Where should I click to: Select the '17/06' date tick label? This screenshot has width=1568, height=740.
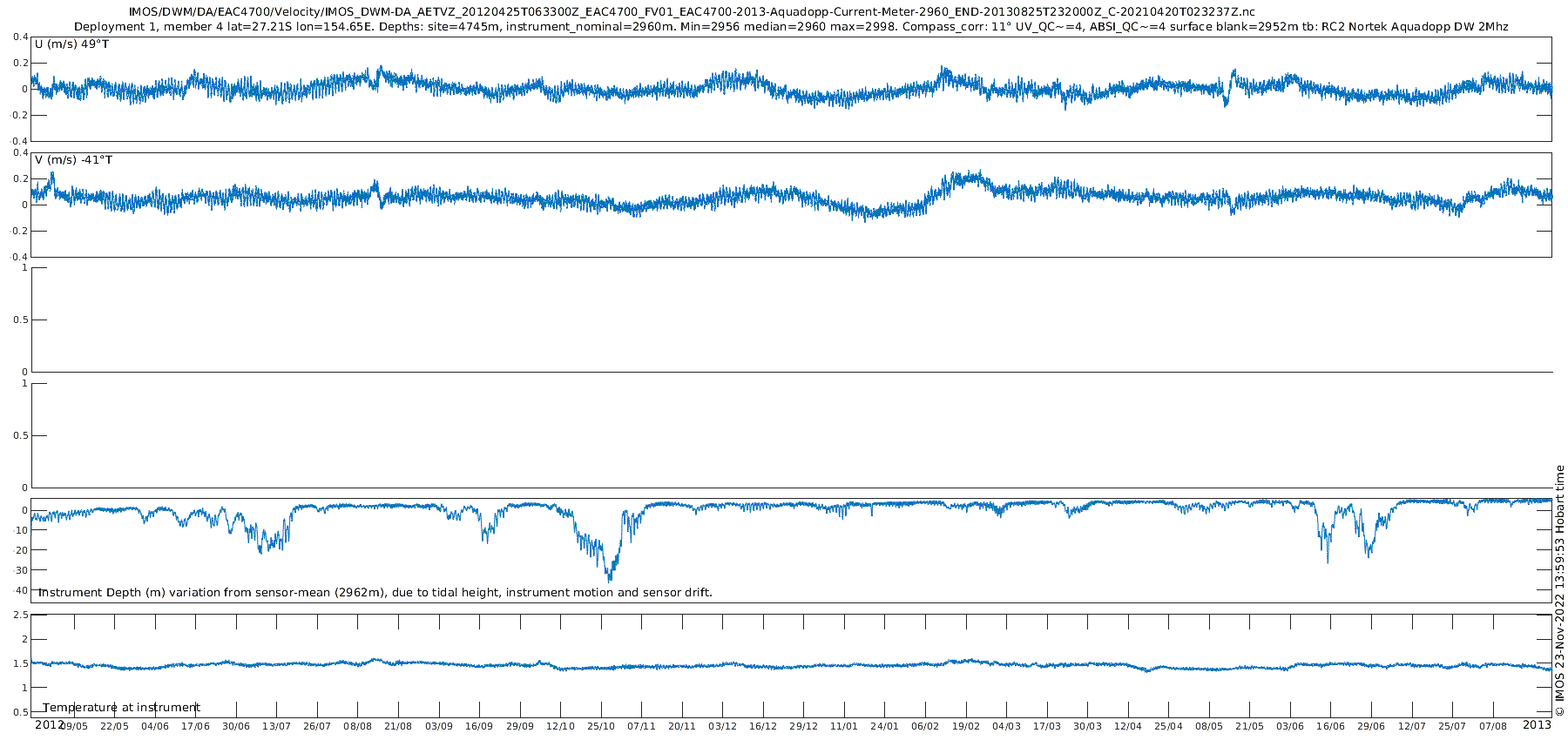195,726
